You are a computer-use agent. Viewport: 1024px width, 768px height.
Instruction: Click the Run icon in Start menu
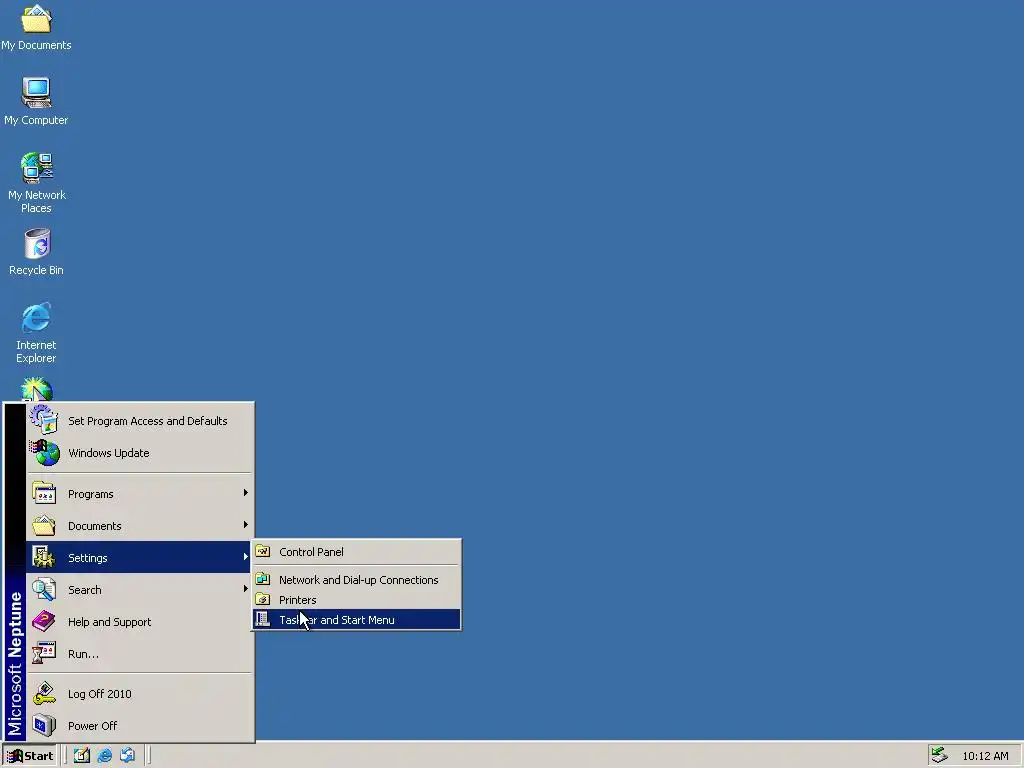pos(44,653)
